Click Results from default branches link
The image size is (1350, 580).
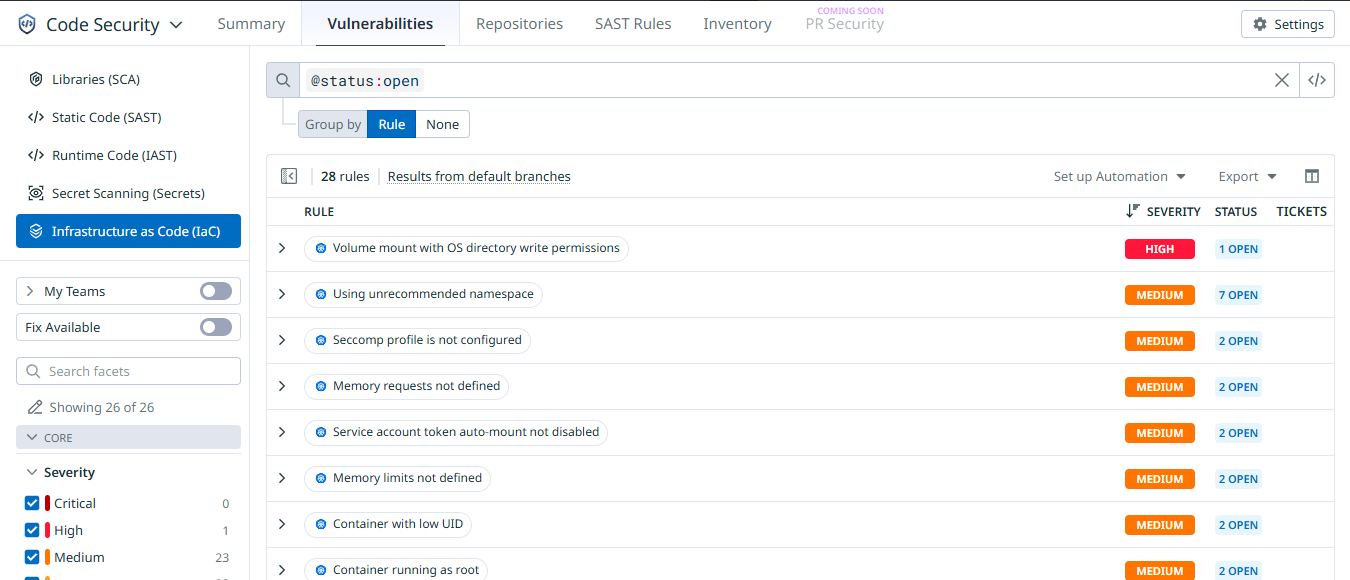[x=479, y=176]
